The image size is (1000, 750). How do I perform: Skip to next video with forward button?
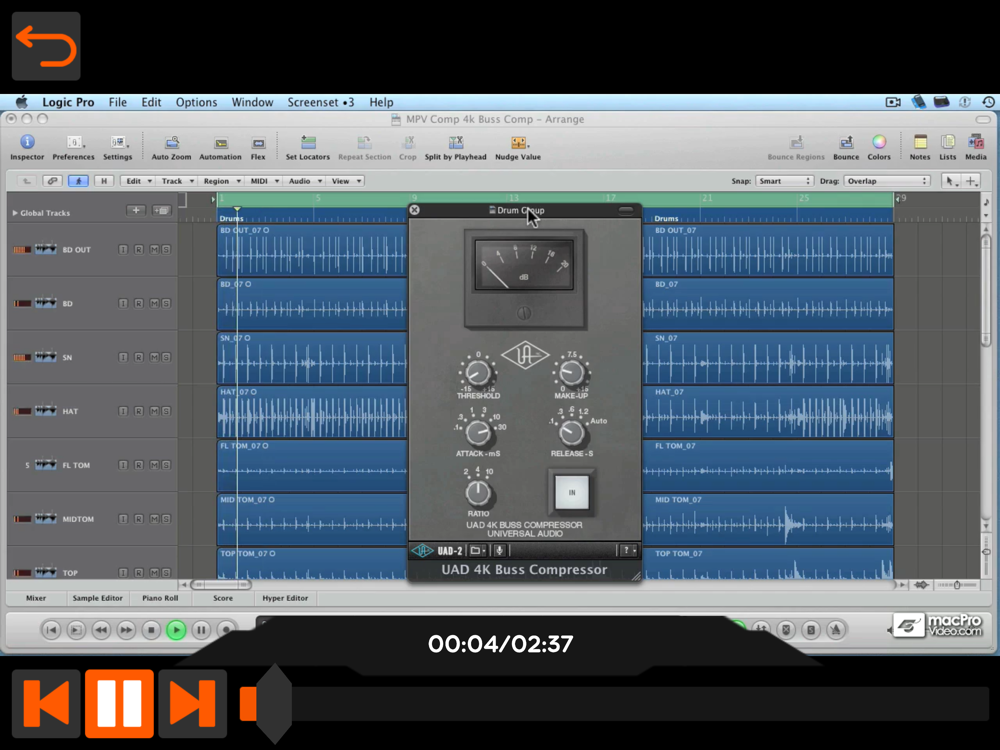tap(193, 703)
